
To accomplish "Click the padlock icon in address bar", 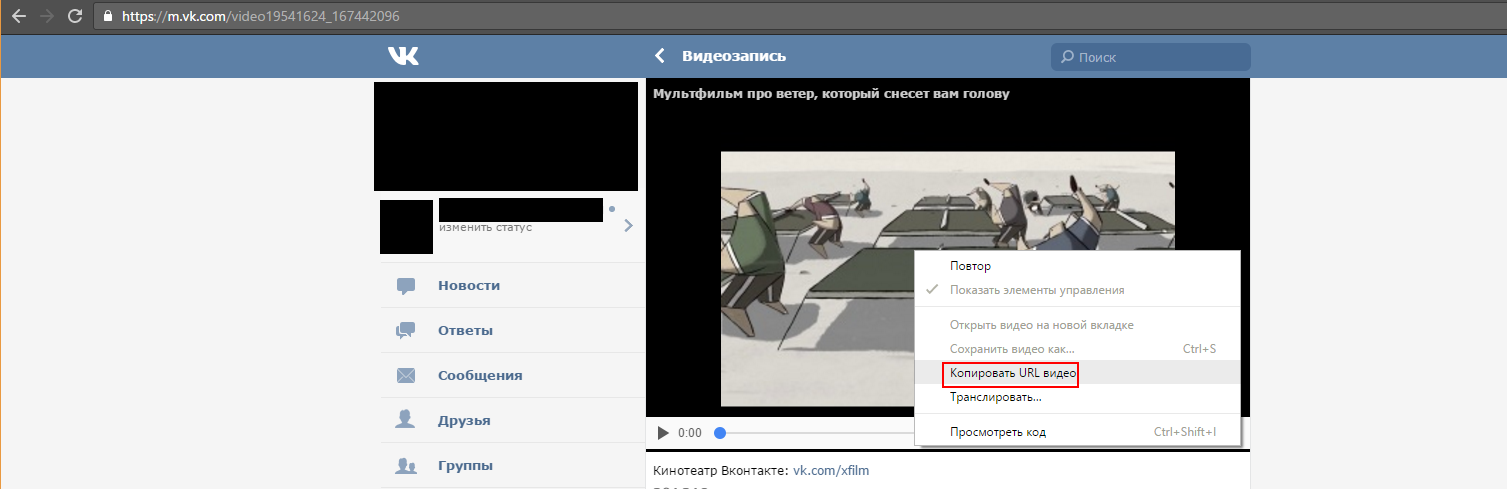I will [110, 17].
